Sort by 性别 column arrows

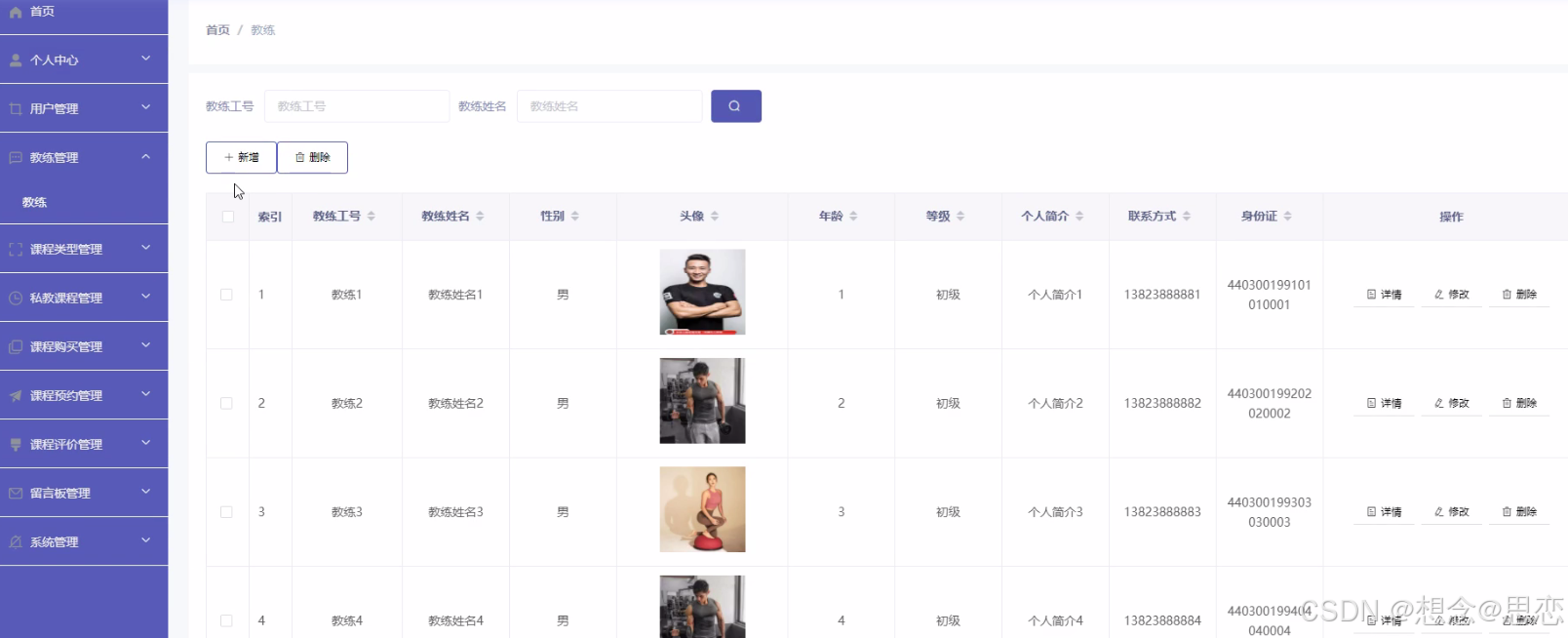point(574,217)
